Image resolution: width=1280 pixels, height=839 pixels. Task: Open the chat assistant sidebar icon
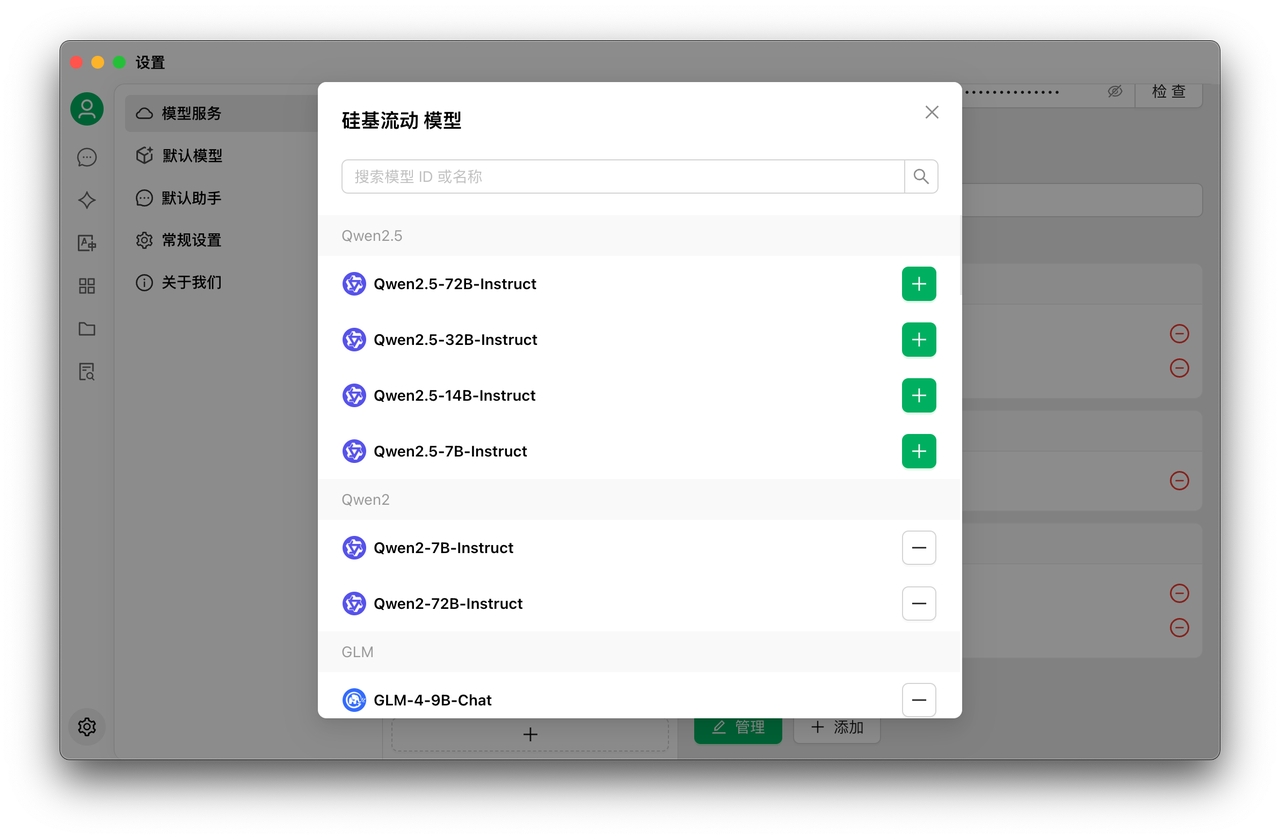coord(87,157)
